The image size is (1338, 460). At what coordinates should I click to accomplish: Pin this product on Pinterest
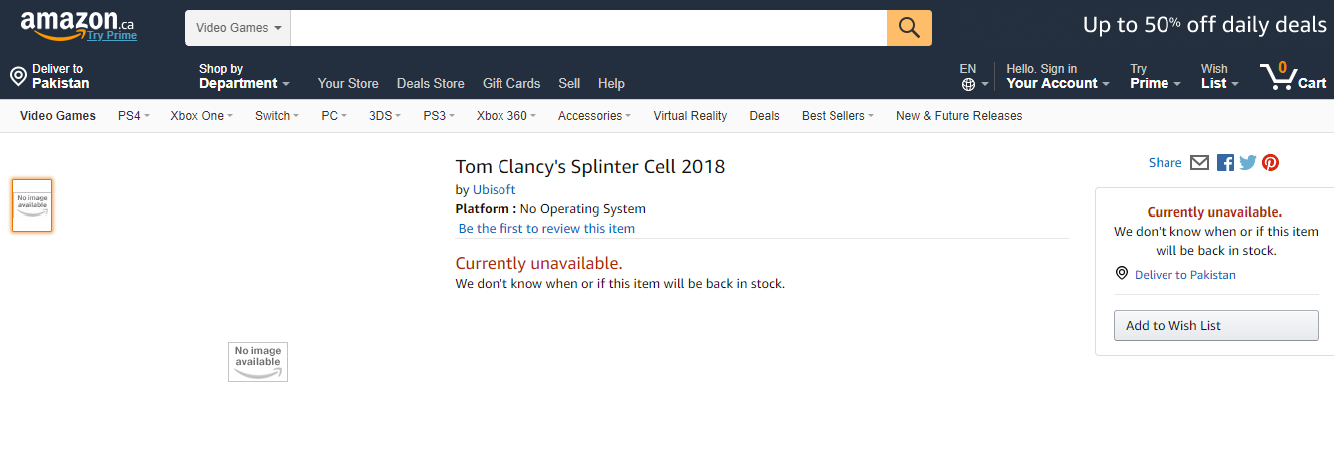1270,163
